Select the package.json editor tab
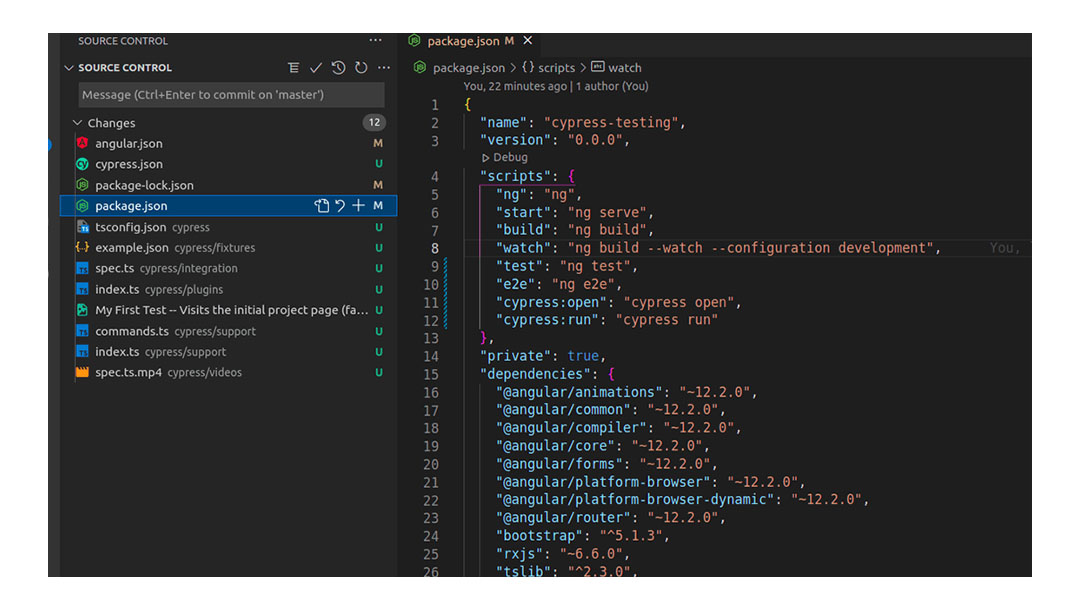The image size is (1080, 610). click(462, 41)
